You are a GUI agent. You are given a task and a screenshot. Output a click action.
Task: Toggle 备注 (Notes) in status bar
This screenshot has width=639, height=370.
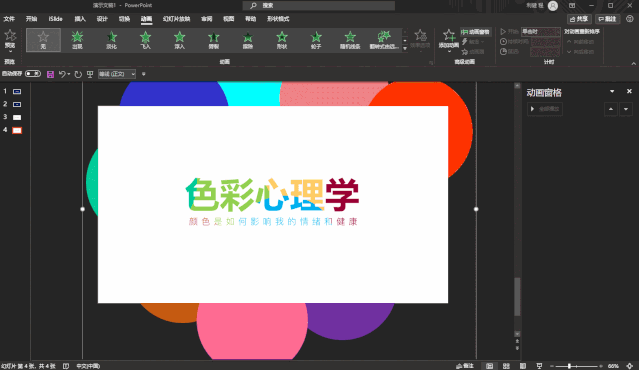[x=465, y=366]
